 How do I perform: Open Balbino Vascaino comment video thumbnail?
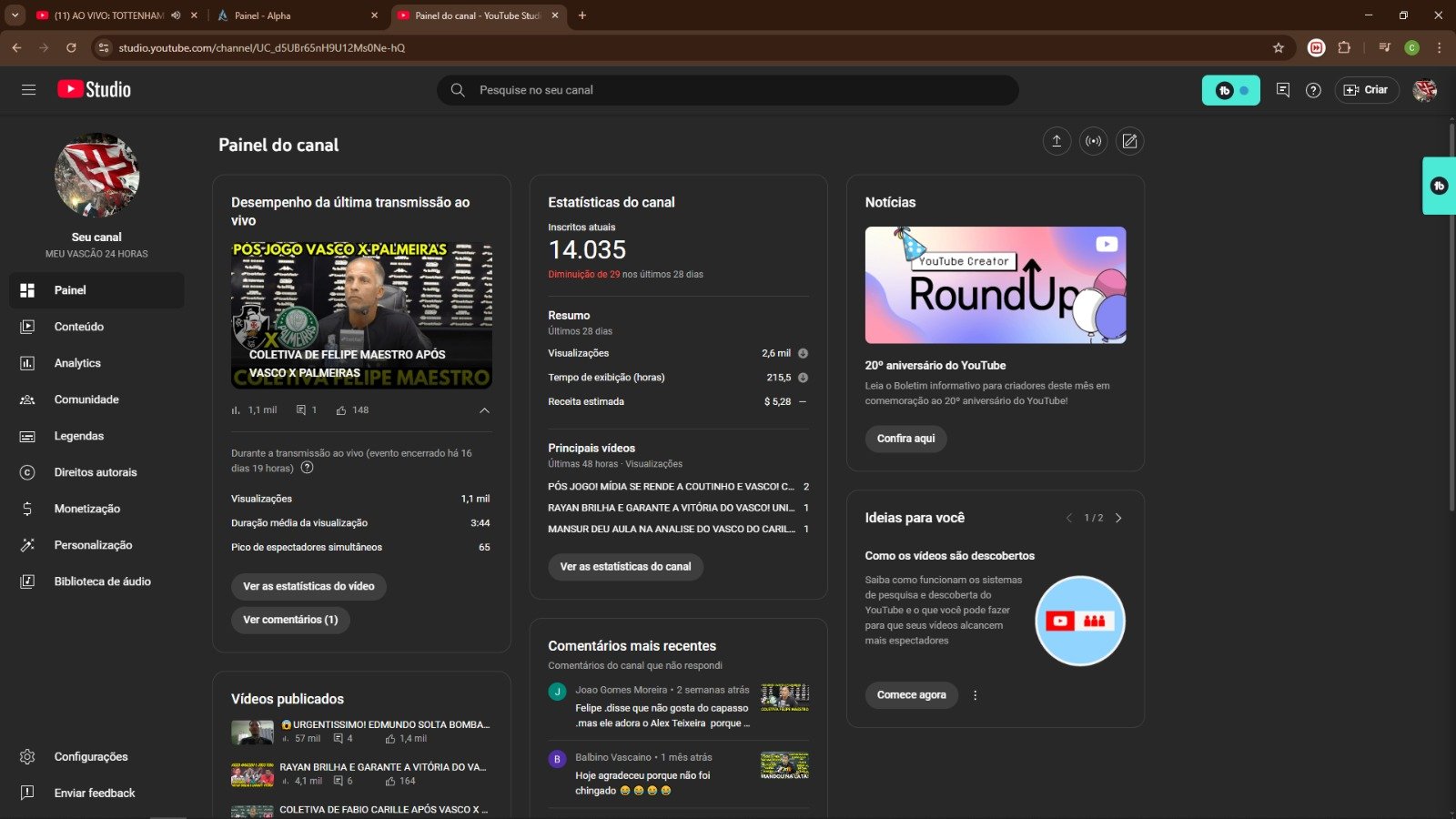coord(784,765)
